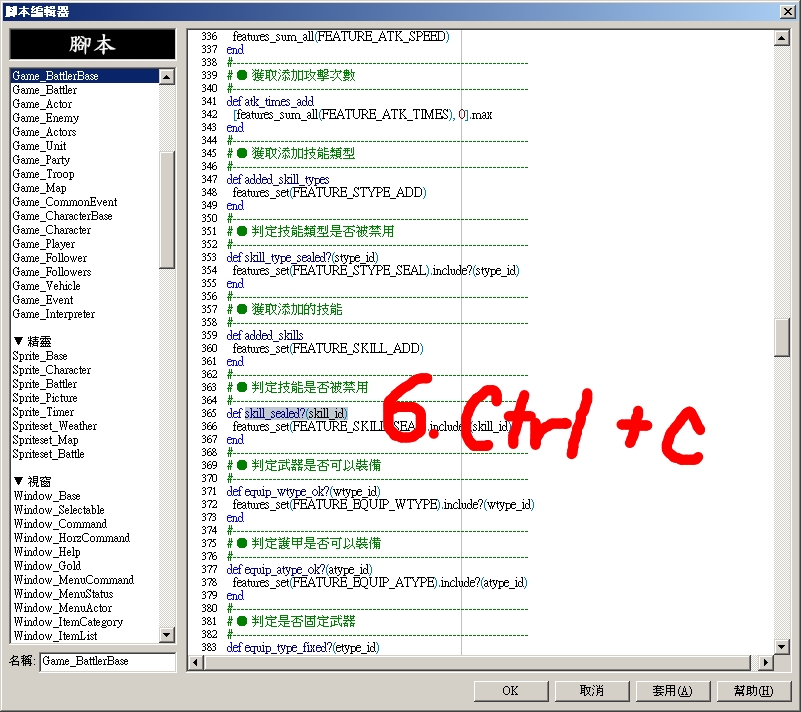Click line 353 def skill_type_sealed?(stype_id)
This screenshot has height=712, width=801.
pyautogui.click(x=302, y=257)
